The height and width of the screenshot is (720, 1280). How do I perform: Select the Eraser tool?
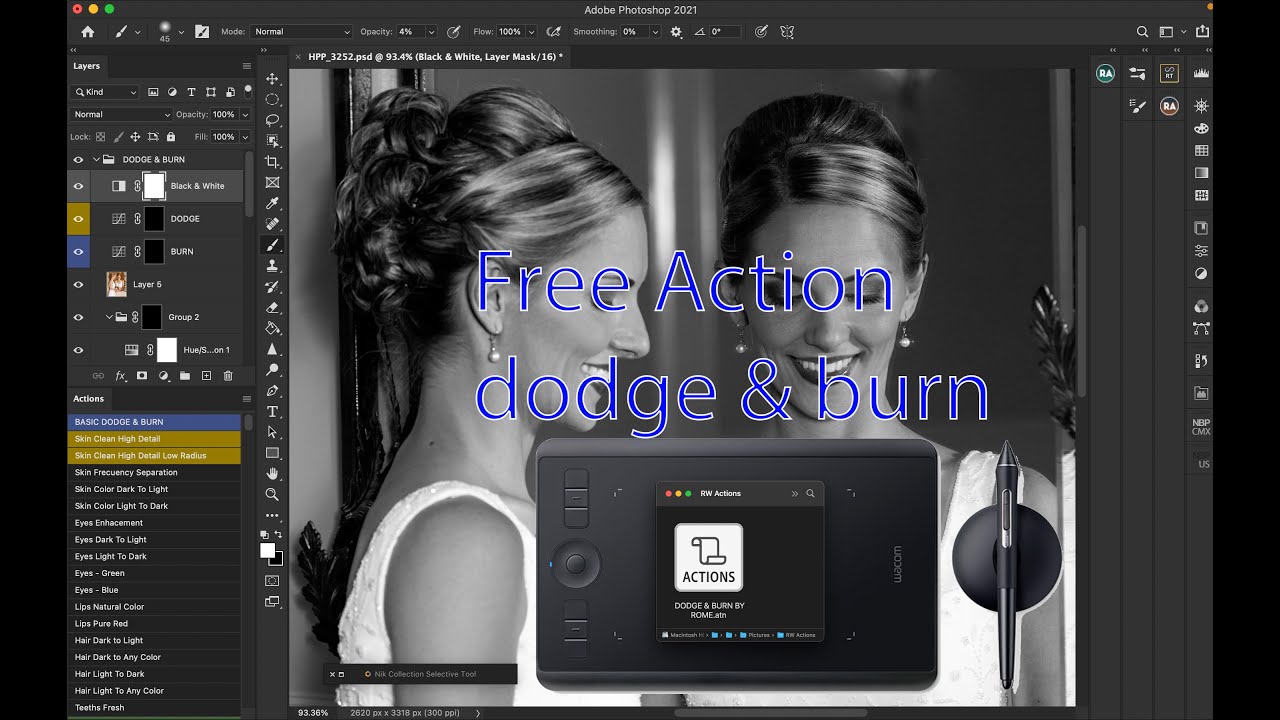(x=272, y=308)
